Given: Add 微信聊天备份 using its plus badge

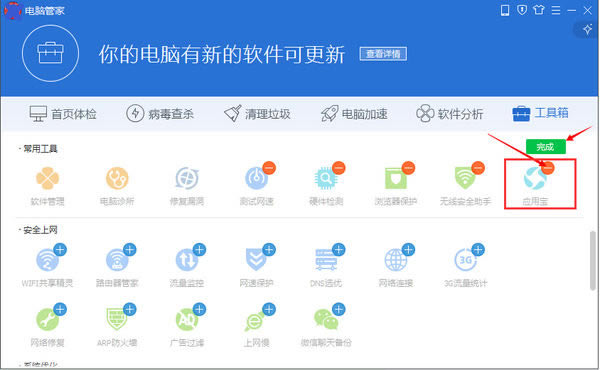Looking at the screenshot, I should (339, 309).
